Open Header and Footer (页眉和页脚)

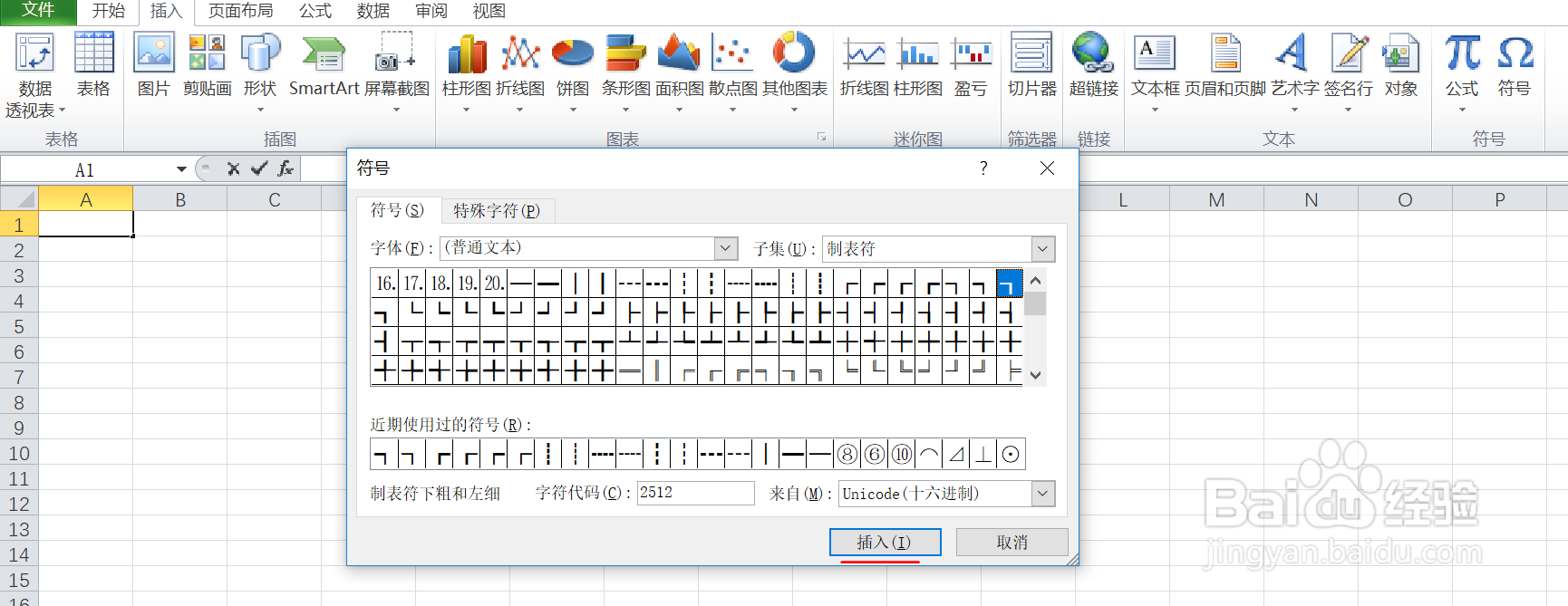click(1225, 65)
